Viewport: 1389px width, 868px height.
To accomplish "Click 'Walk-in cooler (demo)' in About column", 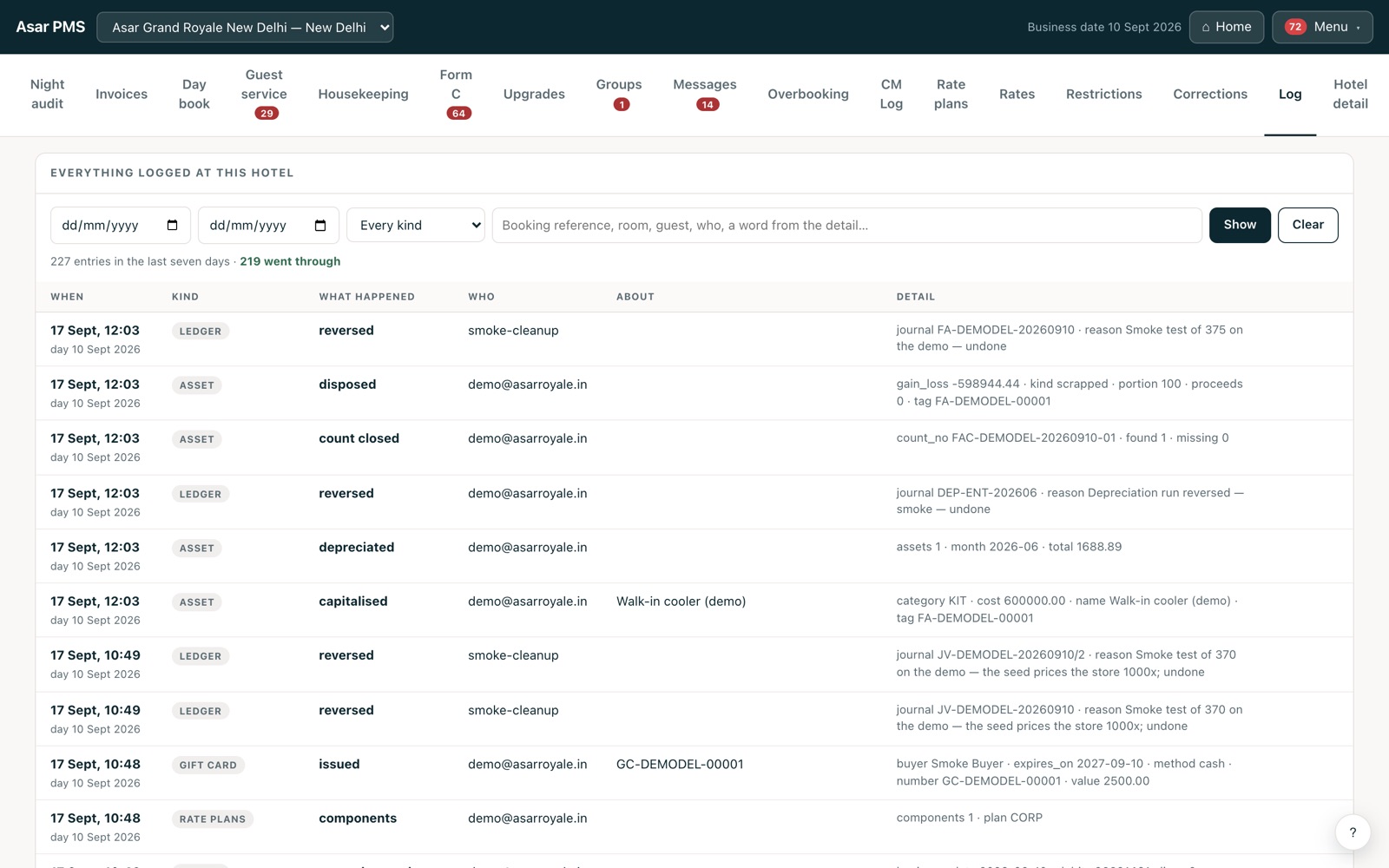I will pos(681,601).
